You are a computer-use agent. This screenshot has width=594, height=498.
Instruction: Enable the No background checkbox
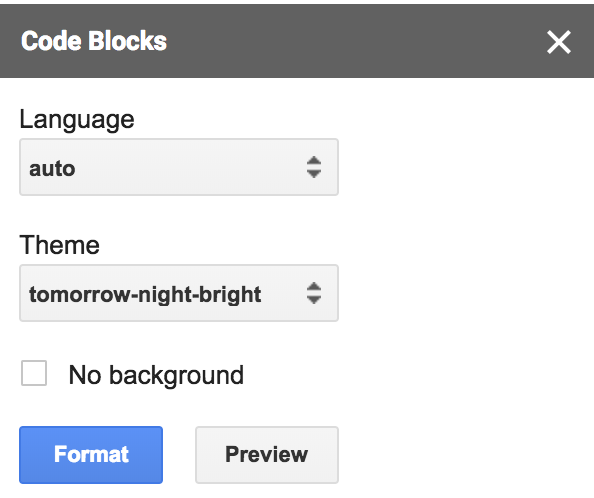(x=34, y=373)
